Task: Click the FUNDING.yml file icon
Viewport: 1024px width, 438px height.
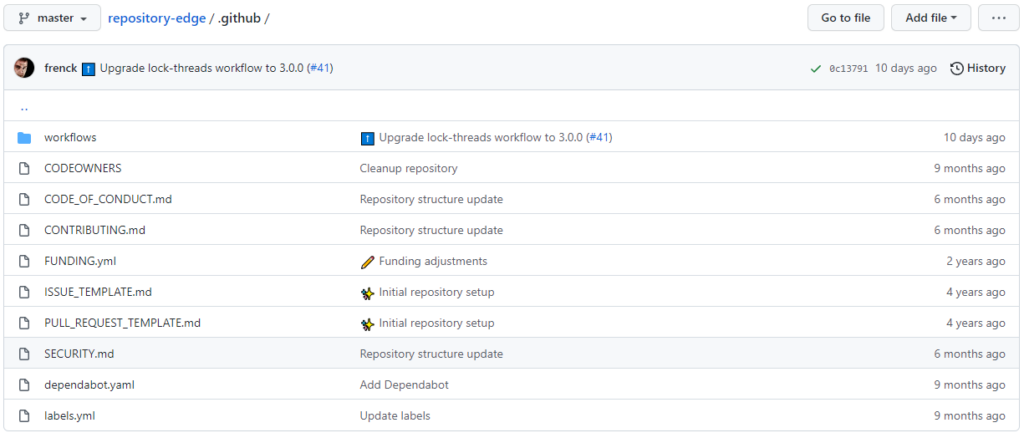Action: (24, 261)
